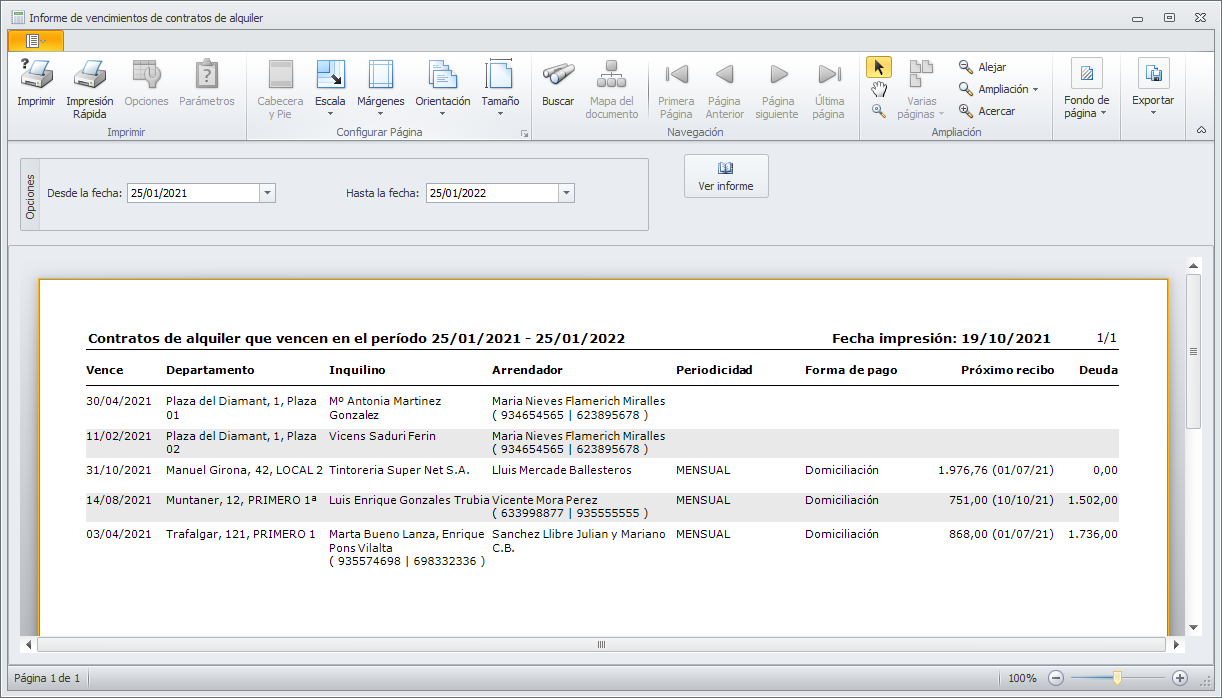
Task: Open the Buscar binoculars tool
Action: click(x=558, y=75)
